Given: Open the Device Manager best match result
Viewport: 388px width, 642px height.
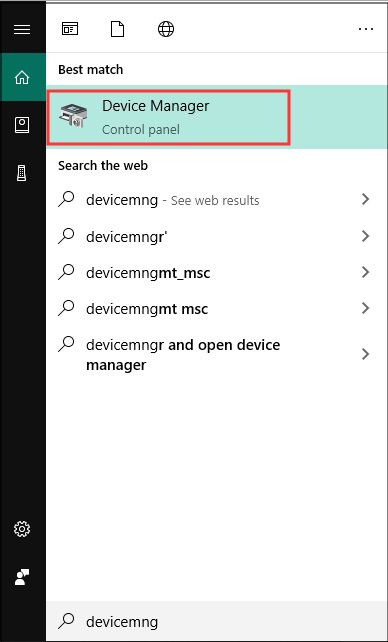Looking at the screenshot, I should coord(217,117).
